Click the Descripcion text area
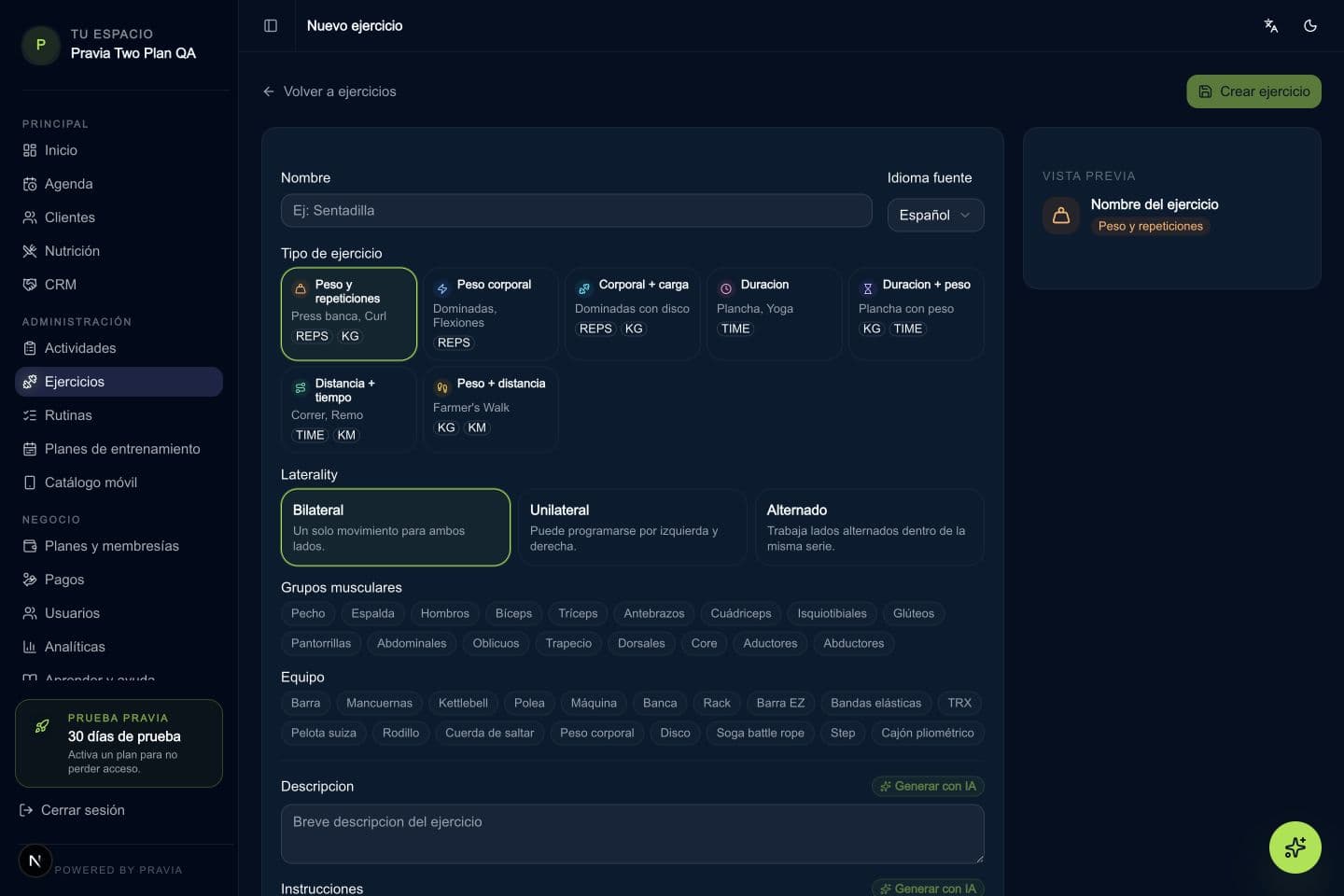The image size is (1344, 896). click(x=633, y=833)
